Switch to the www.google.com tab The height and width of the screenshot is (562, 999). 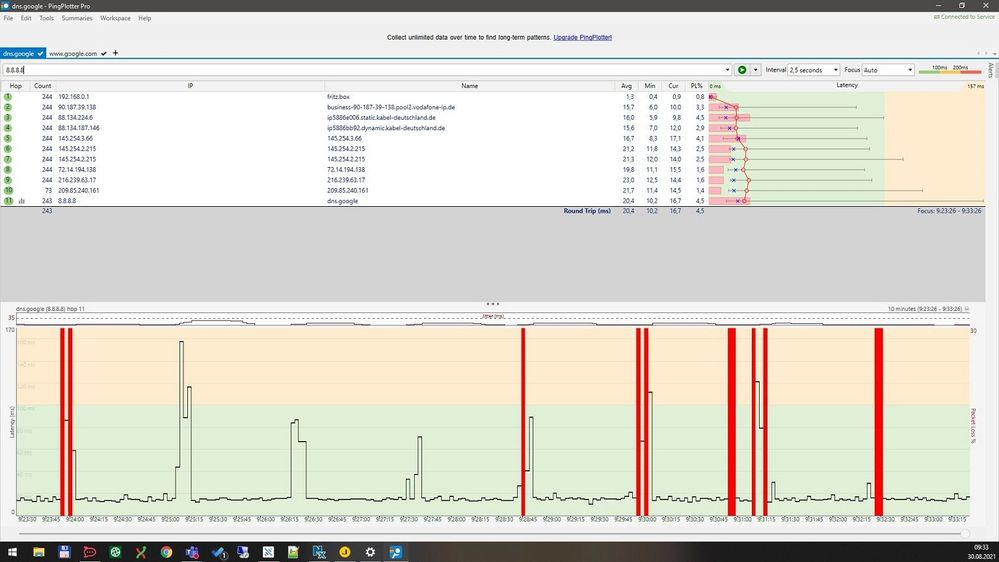pyautogui.click(x=77, y=54)
